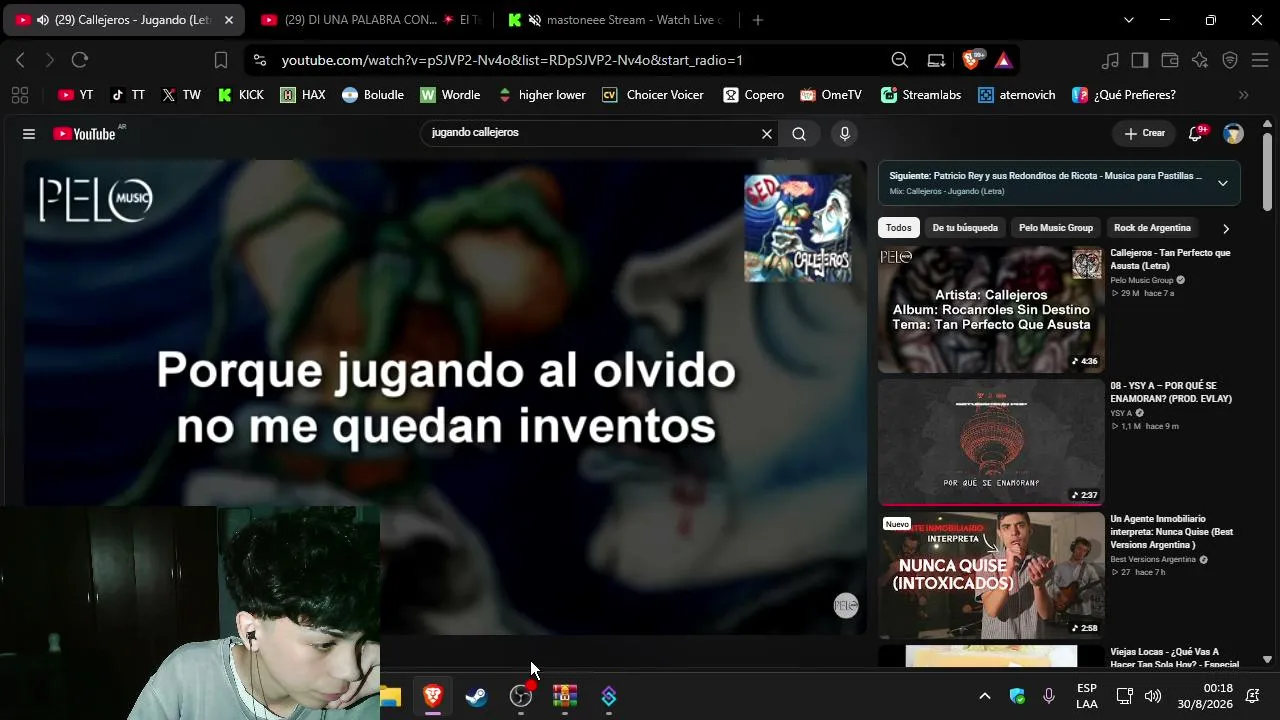Screen dimensions: 1280x720
Task: Start voice search with the microphone
Action: [x=845, y=134]
